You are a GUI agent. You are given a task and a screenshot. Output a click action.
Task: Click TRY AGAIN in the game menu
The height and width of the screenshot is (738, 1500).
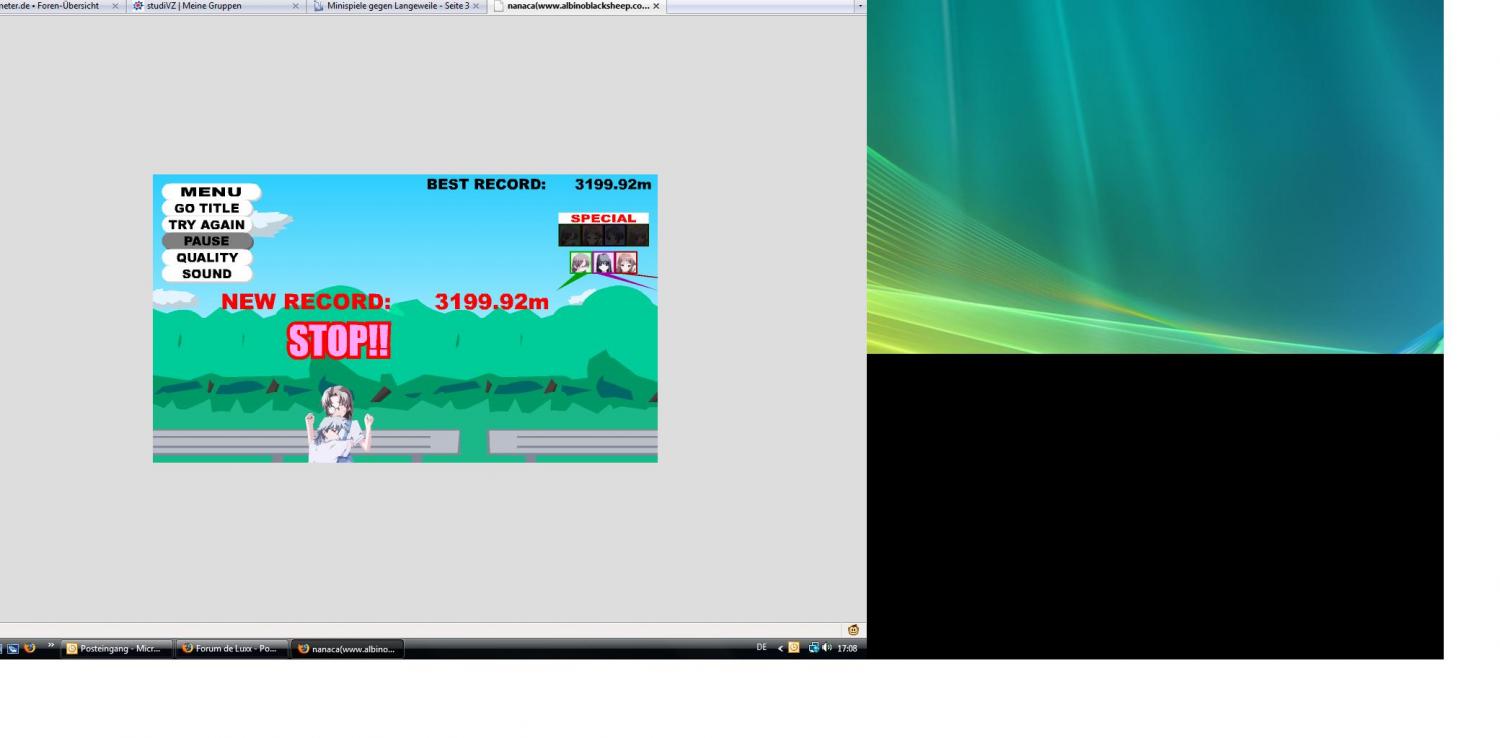207,225
